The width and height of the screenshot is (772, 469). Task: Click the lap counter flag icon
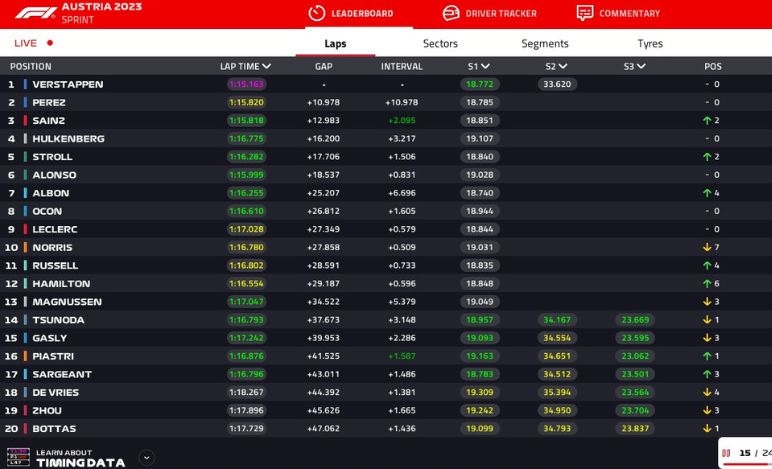pyautogui.click(x=726, y=453)
